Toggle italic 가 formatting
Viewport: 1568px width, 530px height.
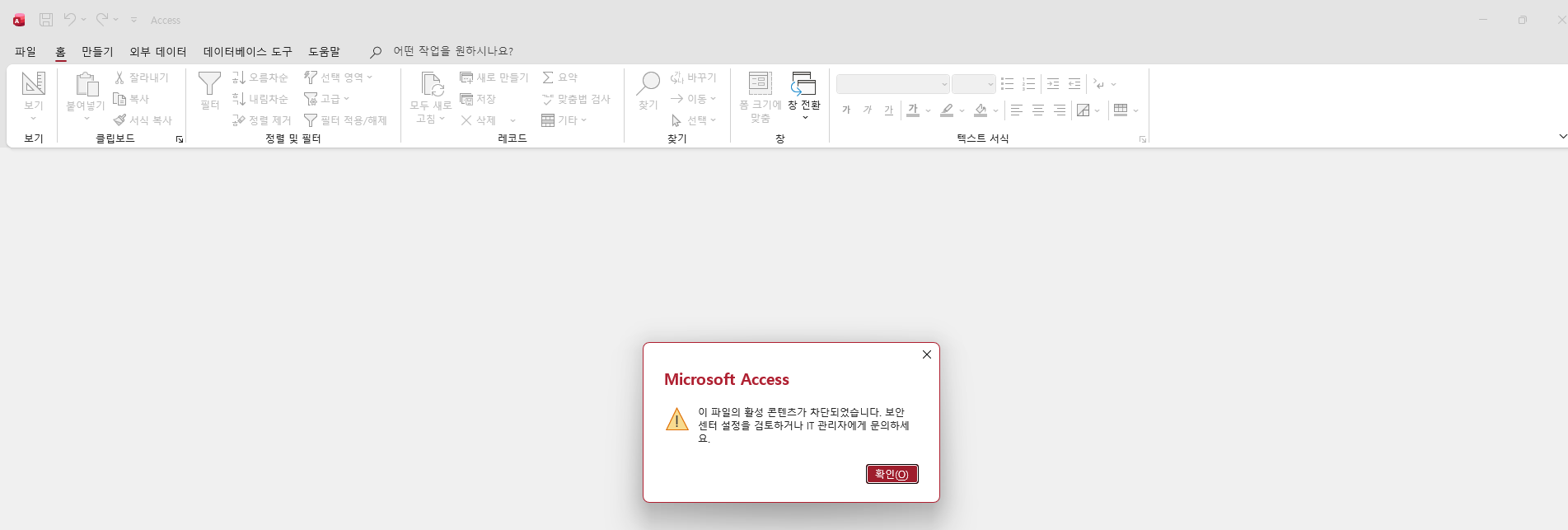[x=868, y=110]
